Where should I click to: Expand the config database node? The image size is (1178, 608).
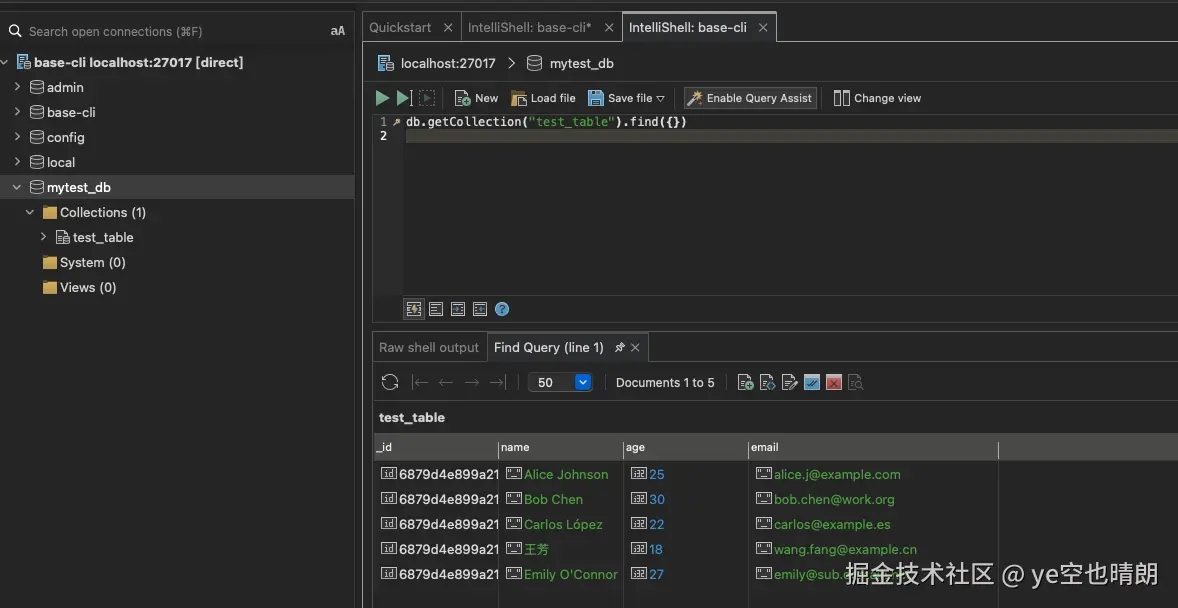click(17, 137)
